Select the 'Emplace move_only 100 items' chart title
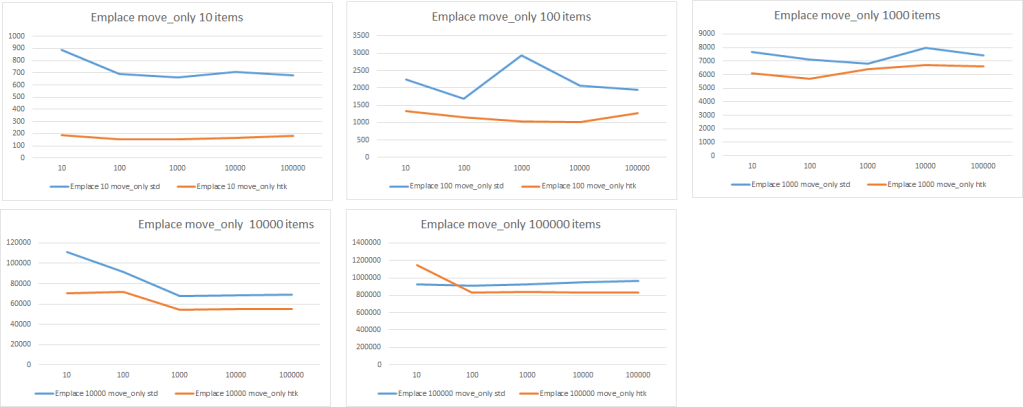This screenshot has width=1023, height=407. [x=511, y=16]
